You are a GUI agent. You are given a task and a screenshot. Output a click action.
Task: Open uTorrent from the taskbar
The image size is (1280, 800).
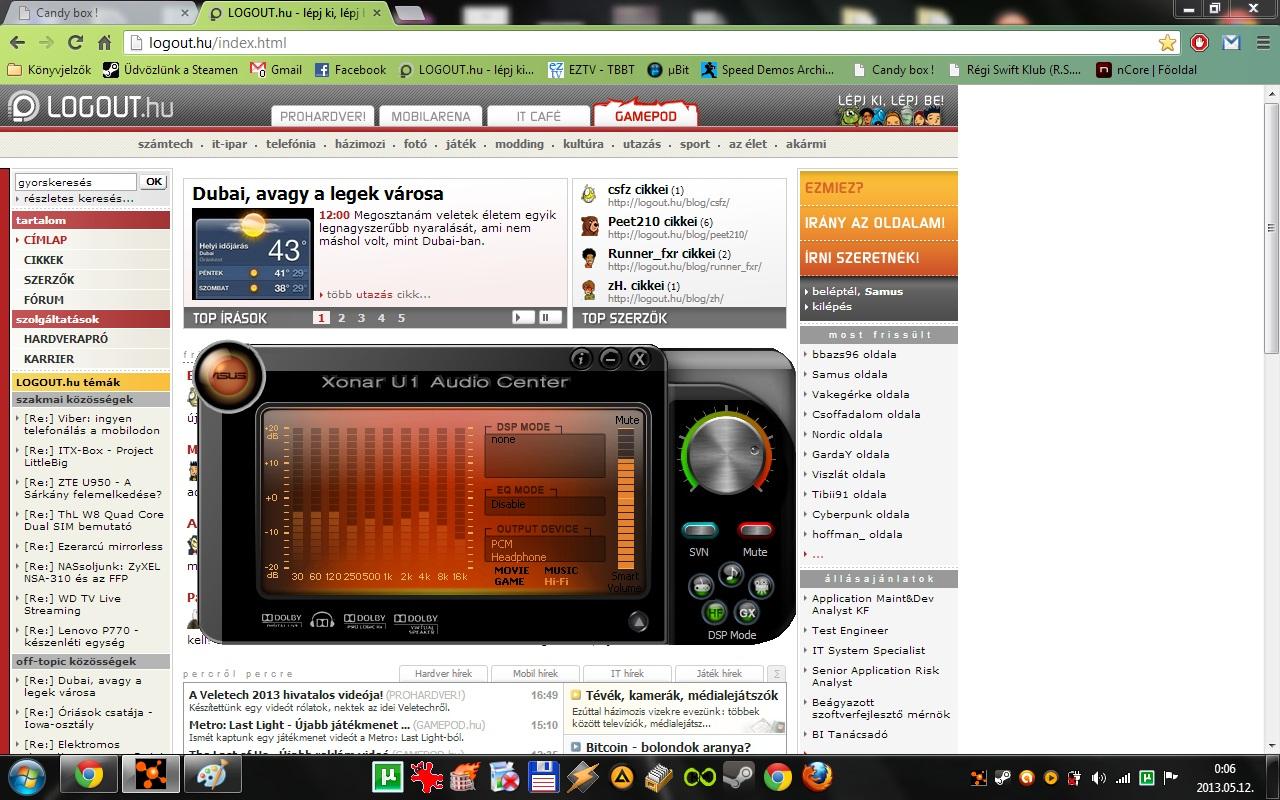coord(387,776)
